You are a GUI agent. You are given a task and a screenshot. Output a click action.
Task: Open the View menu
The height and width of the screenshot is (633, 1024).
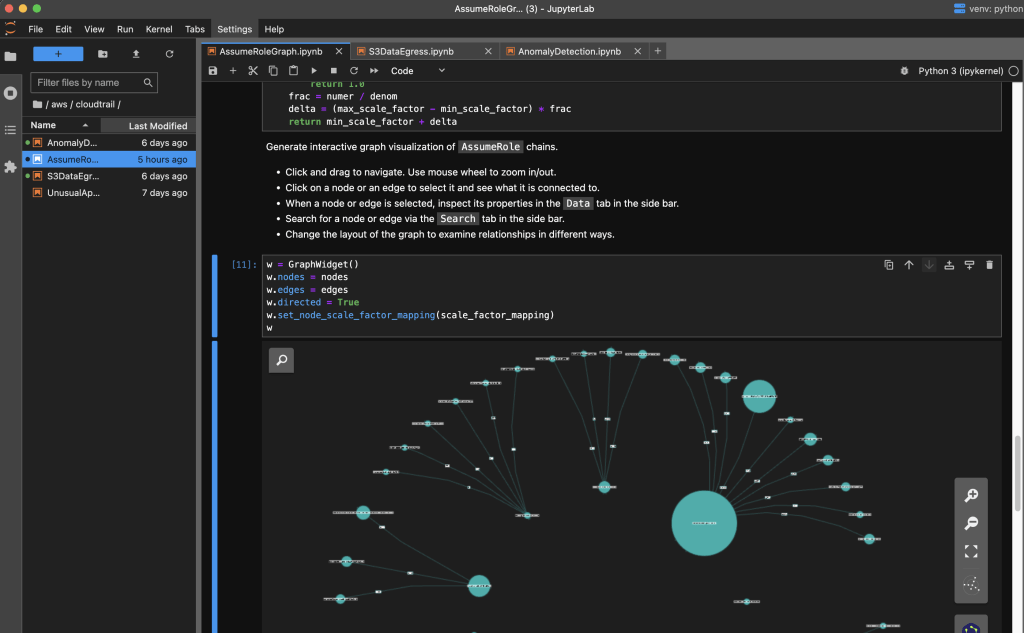point(94,29)
